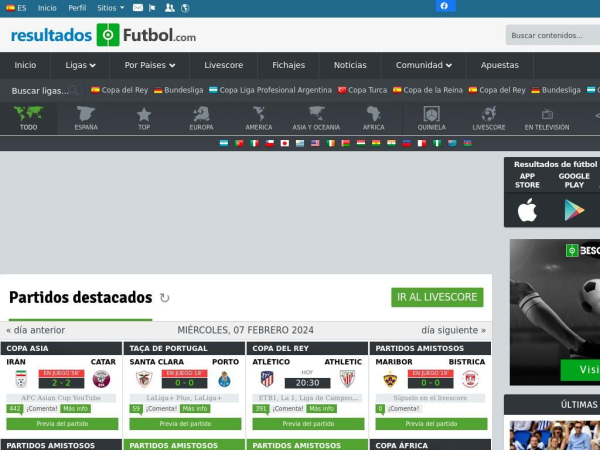
Task: Open Copa Turca league link
Action: [x=362, y=90]
